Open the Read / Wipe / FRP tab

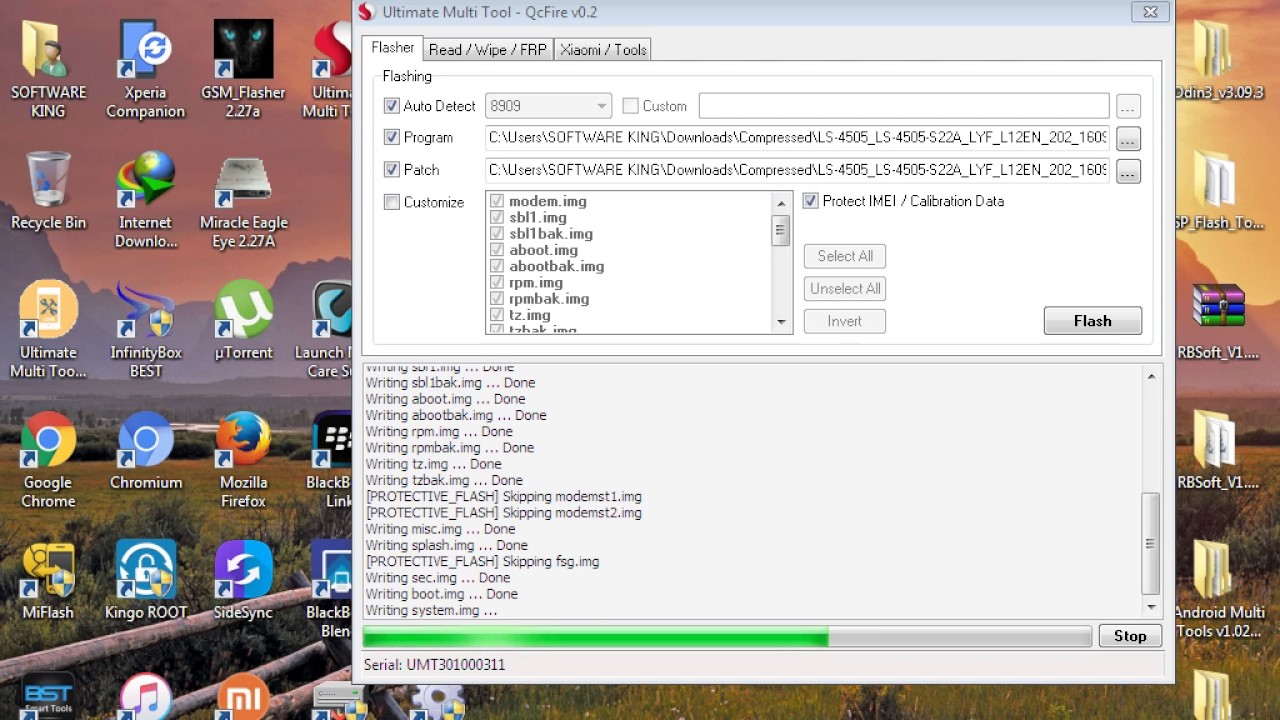[488, 49]
